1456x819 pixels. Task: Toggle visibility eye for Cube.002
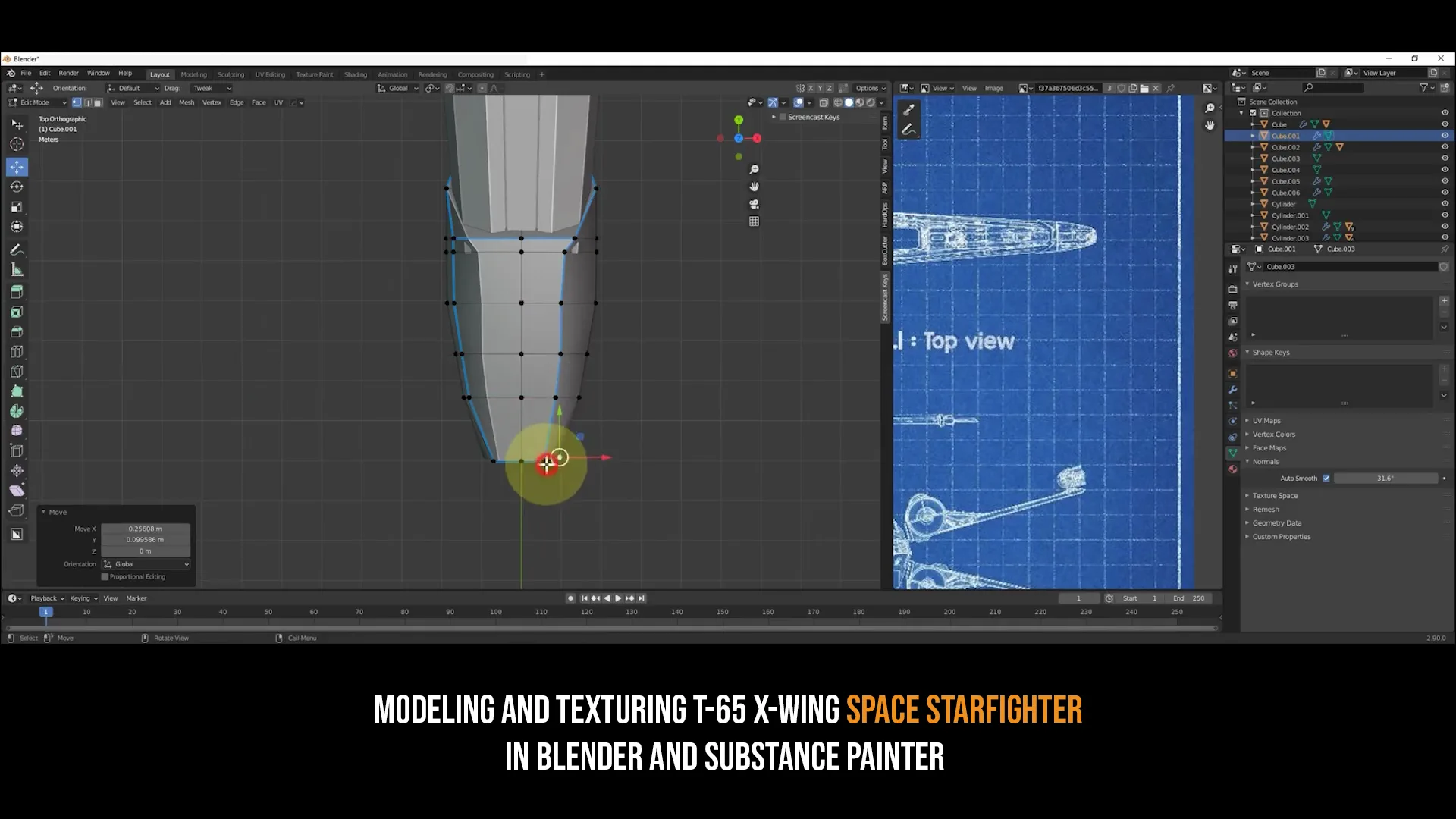tap(1445, 147)
